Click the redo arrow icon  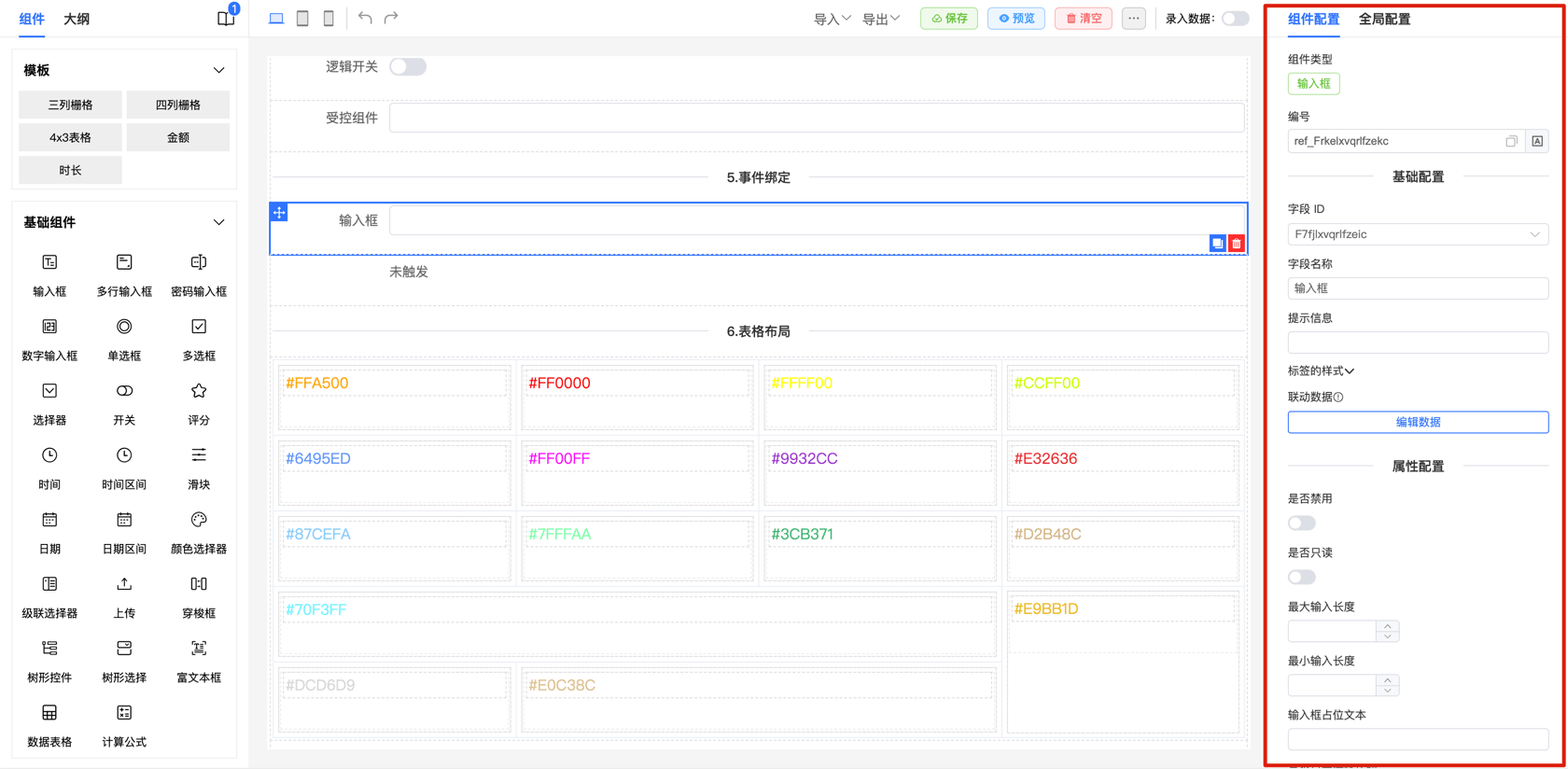[x=391, y=18]
